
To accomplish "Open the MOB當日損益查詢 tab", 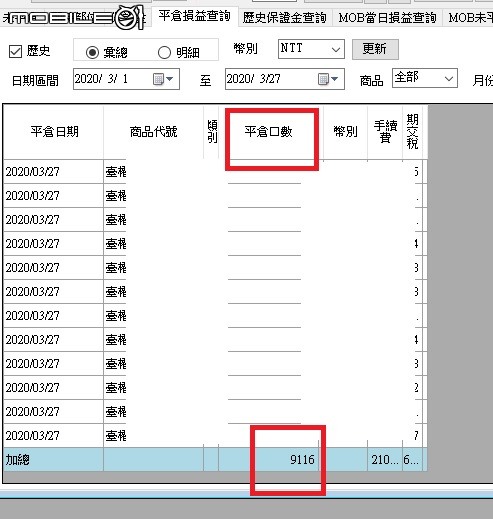I will pos(387,18).
